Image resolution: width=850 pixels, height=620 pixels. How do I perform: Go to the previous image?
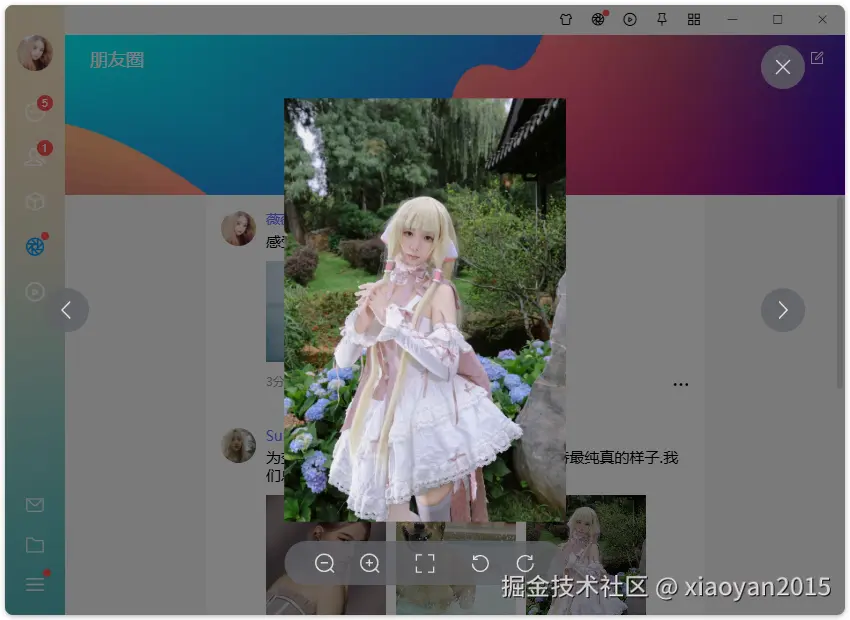click(x=67, y=310)
